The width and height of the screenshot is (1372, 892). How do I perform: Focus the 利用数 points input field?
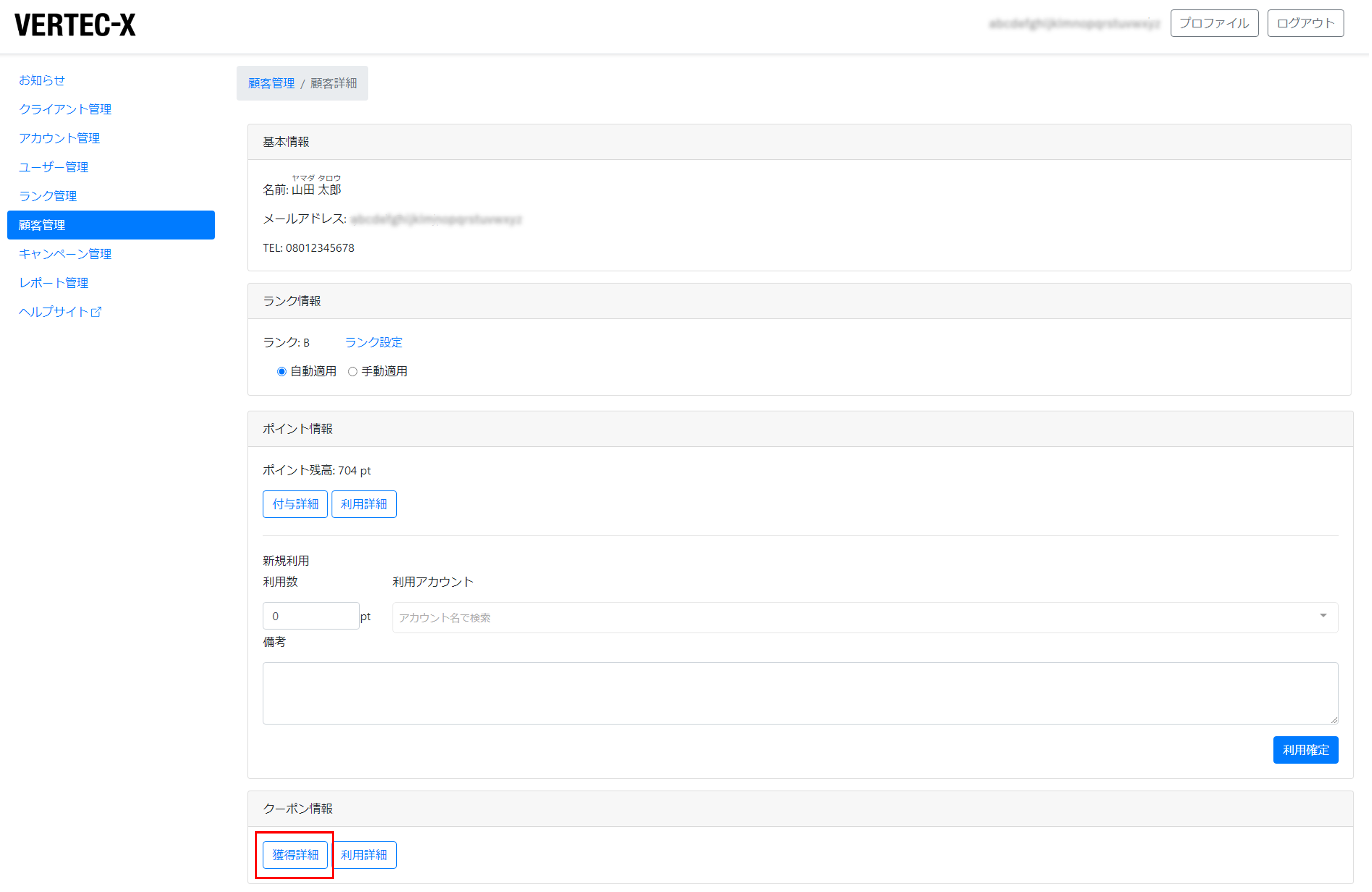(x=311, y=616)
